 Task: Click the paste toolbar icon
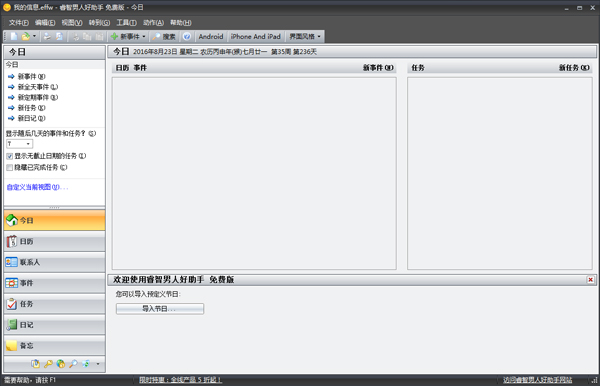pyautogui.click(x=99, y=37)
